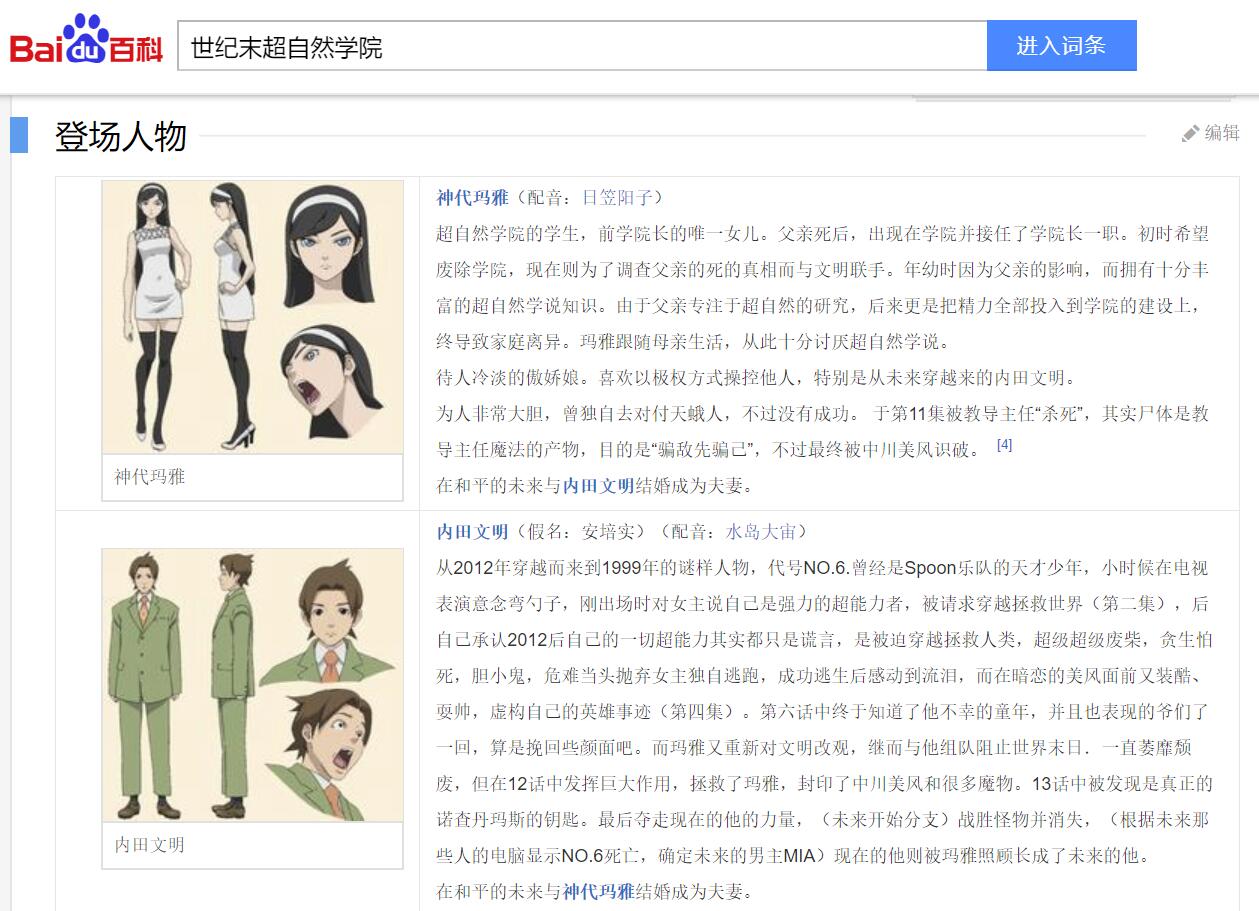Screen dimensions: 1259x911
Task: Select the 登场人物 section heading
Action: tap(121, 136)
